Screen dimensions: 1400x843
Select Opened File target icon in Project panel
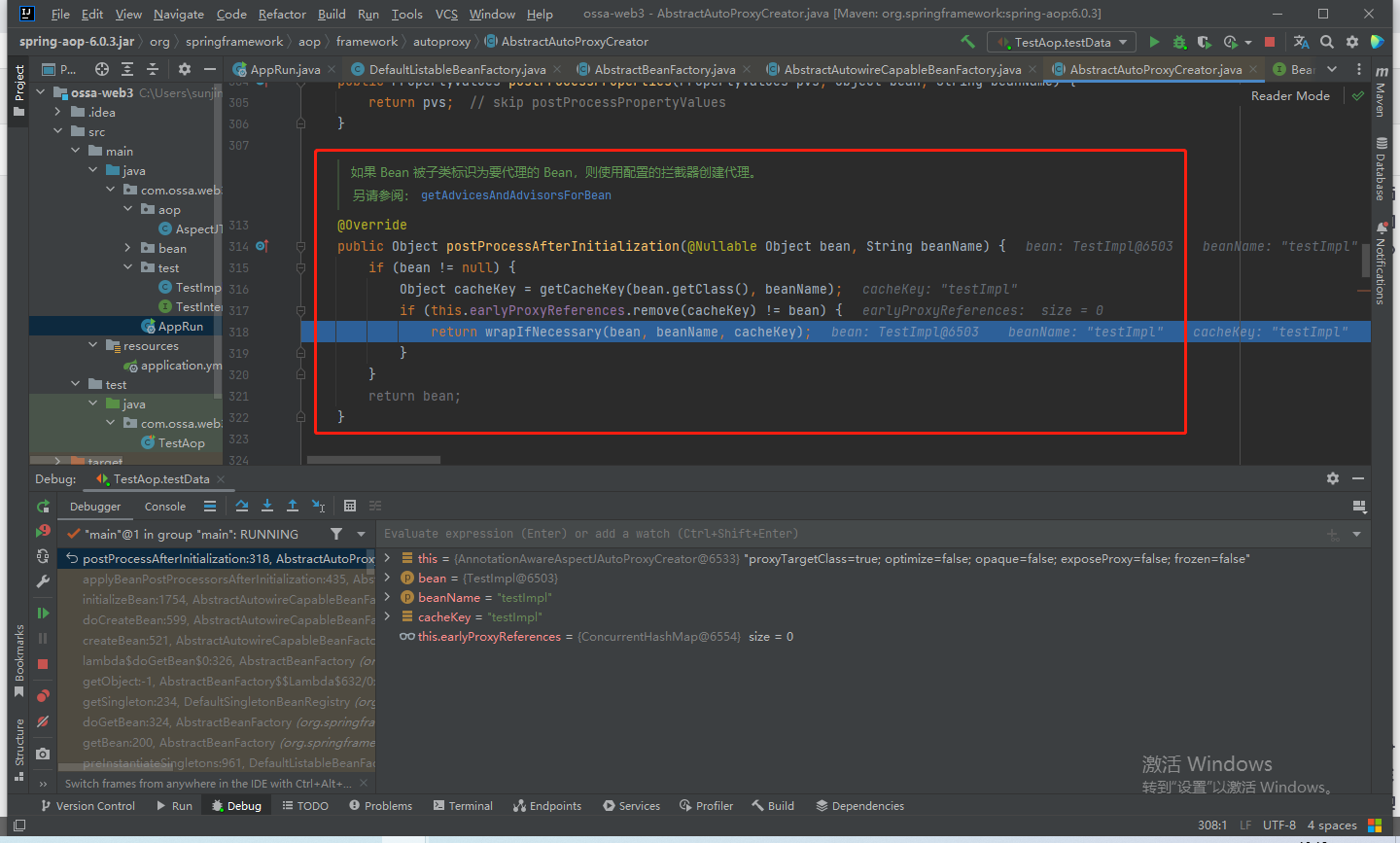coord(102,69)
